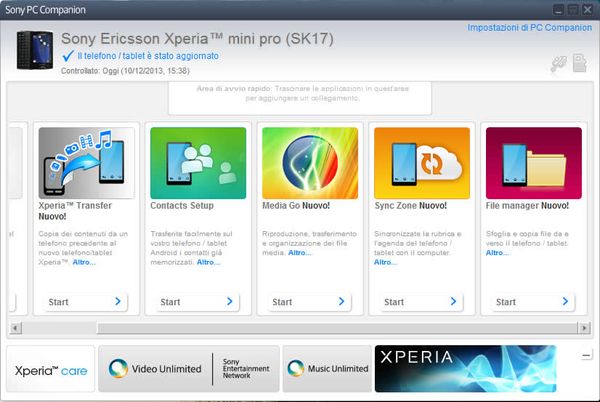Open the XPERIA promotional banner
The image size is (600, 402).
(465, 369)
